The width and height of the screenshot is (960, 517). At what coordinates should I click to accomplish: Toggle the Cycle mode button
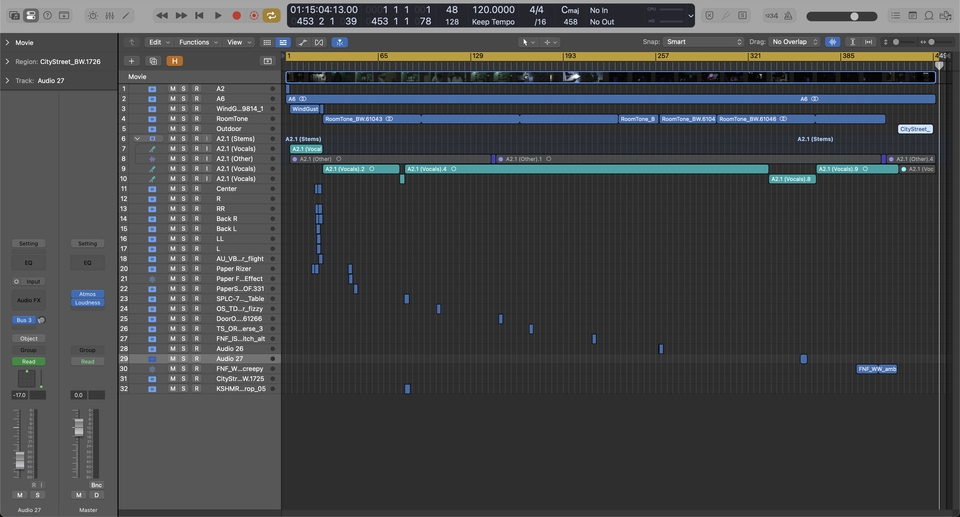(x=271, y=16)
